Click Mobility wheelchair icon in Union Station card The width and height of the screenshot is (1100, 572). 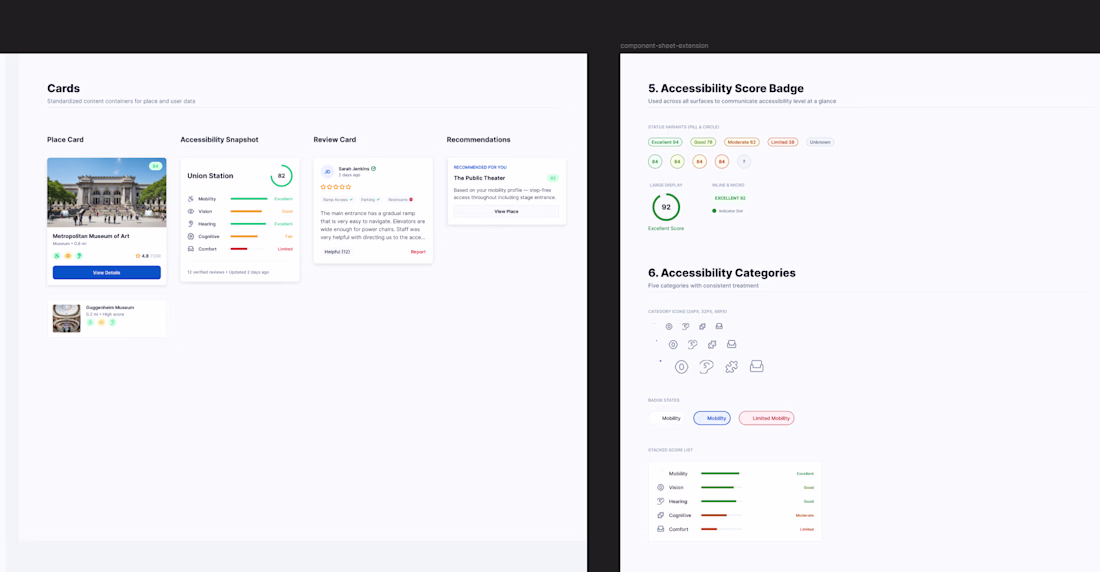click(x=191, y=199)
